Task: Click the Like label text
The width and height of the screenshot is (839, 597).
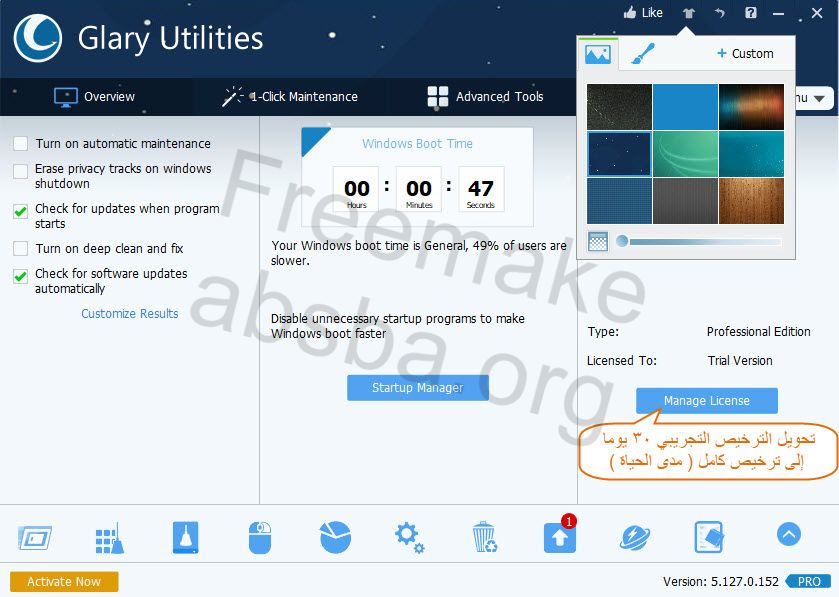Action: (x=652, y=13)
